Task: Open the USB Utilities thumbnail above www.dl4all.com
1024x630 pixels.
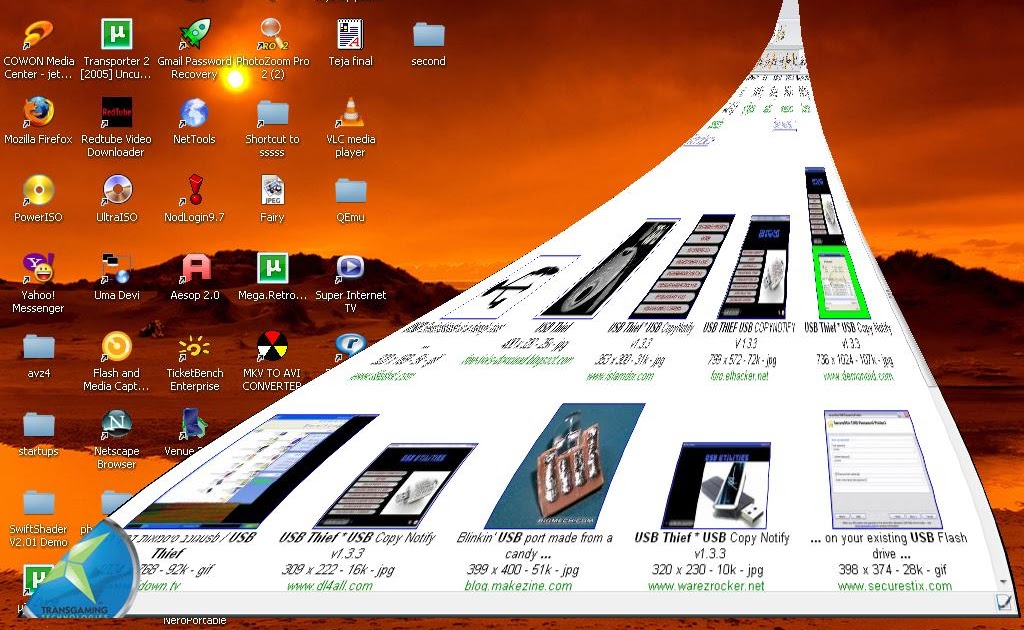Action: tap(396, 485)
